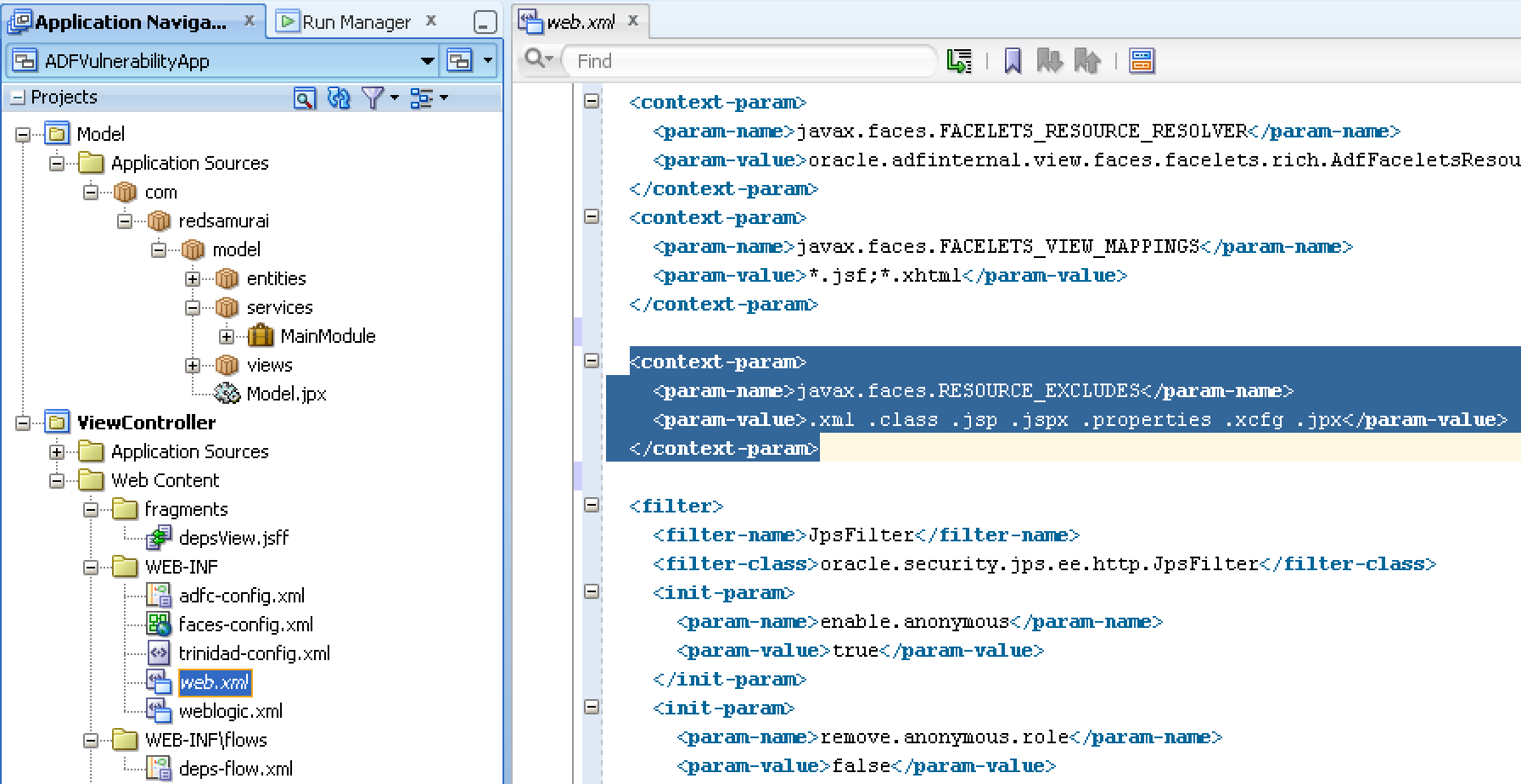Viewport: 1521px width, 784px height.
Task: Select the WEB-INF\flows folder
Action: 206,740
